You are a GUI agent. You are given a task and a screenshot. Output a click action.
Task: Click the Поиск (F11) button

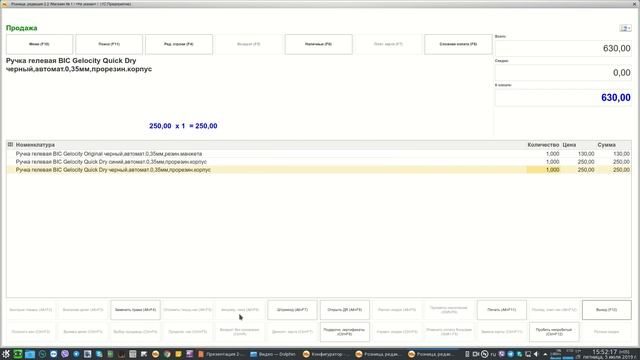(109, 44)
